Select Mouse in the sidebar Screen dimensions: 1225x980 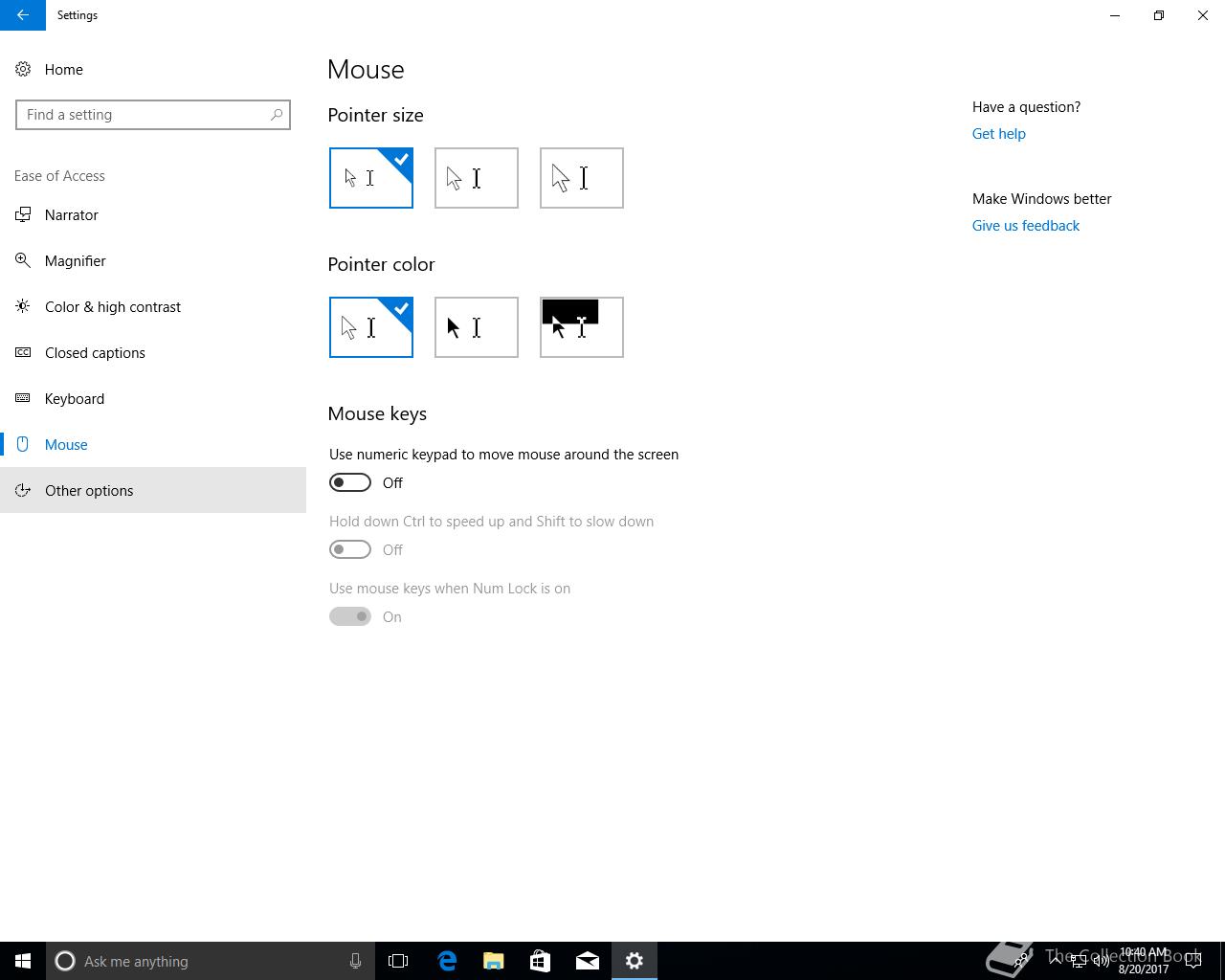153,445
